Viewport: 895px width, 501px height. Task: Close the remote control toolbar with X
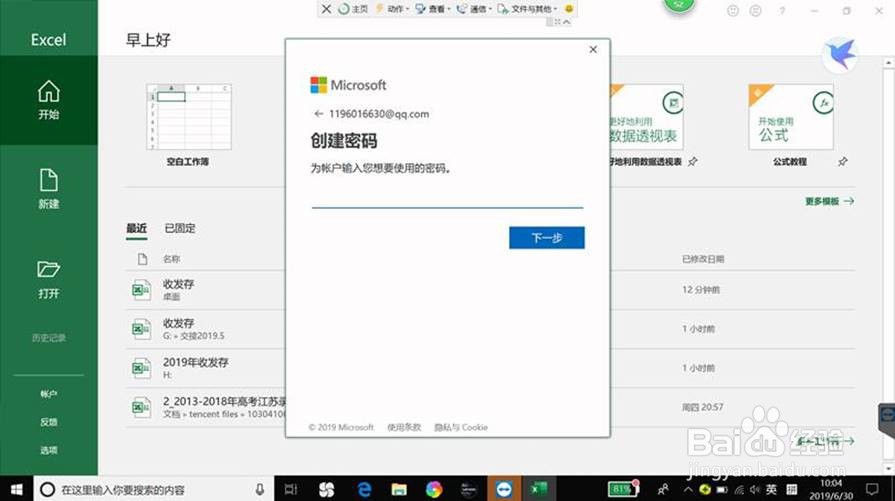326,9
